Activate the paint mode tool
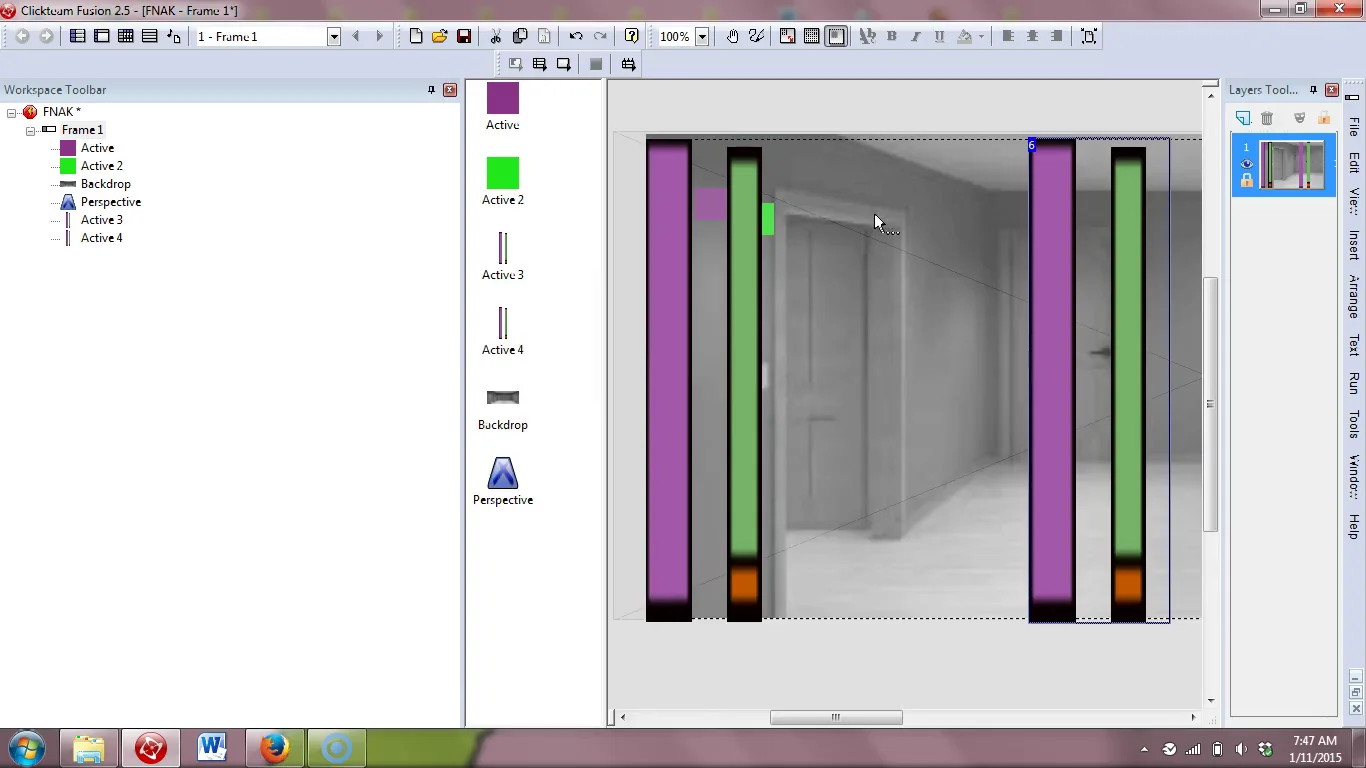1366x768 pixels. pyautogui.click(x=756, y=36)
